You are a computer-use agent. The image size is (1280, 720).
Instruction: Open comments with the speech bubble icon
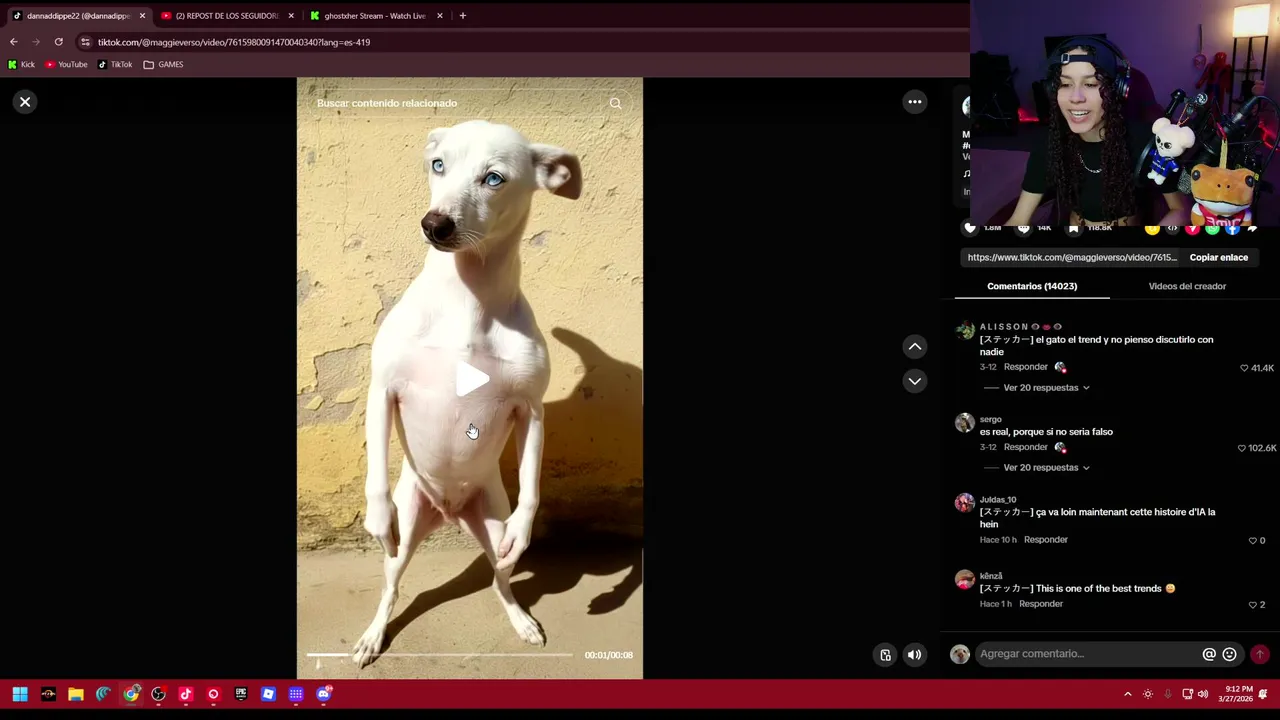tap(1023, 228)
